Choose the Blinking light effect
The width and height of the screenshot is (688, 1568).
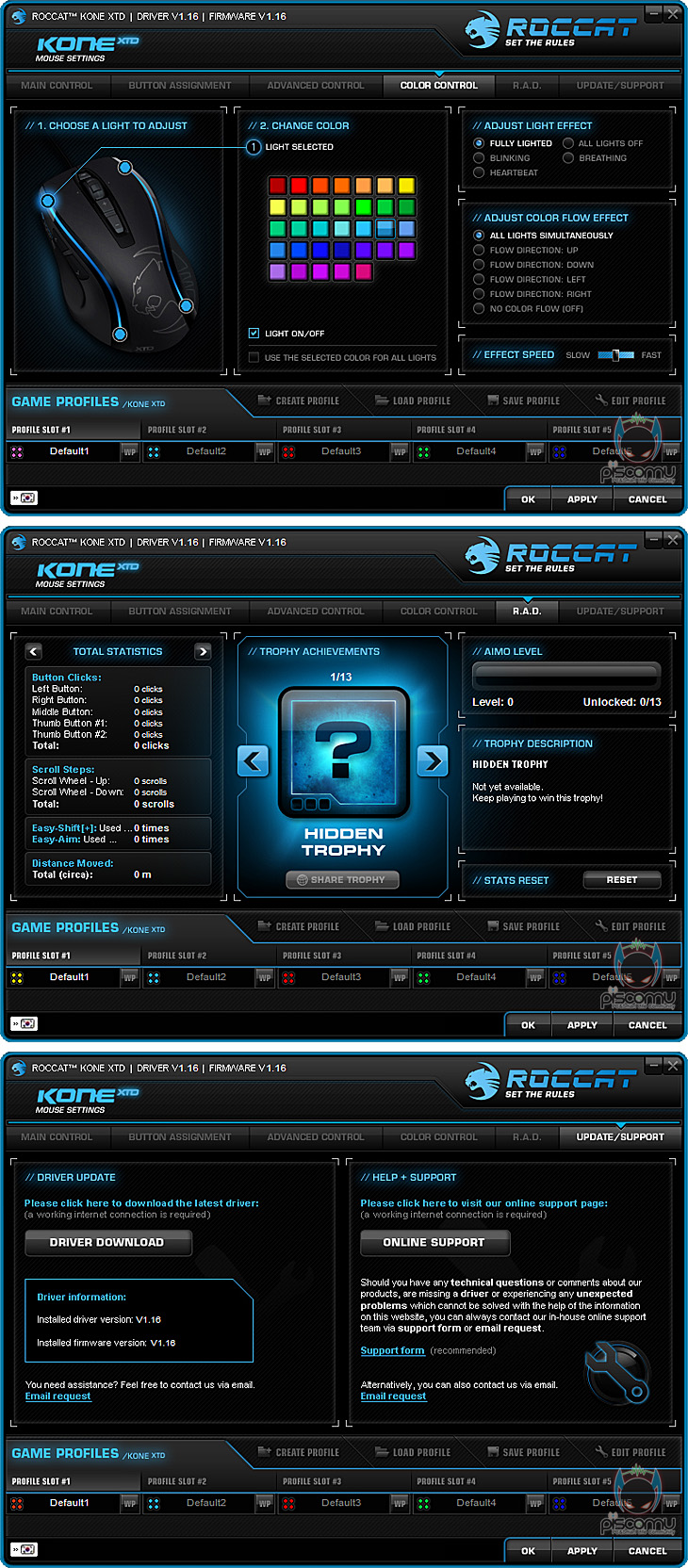click(479, 158)
